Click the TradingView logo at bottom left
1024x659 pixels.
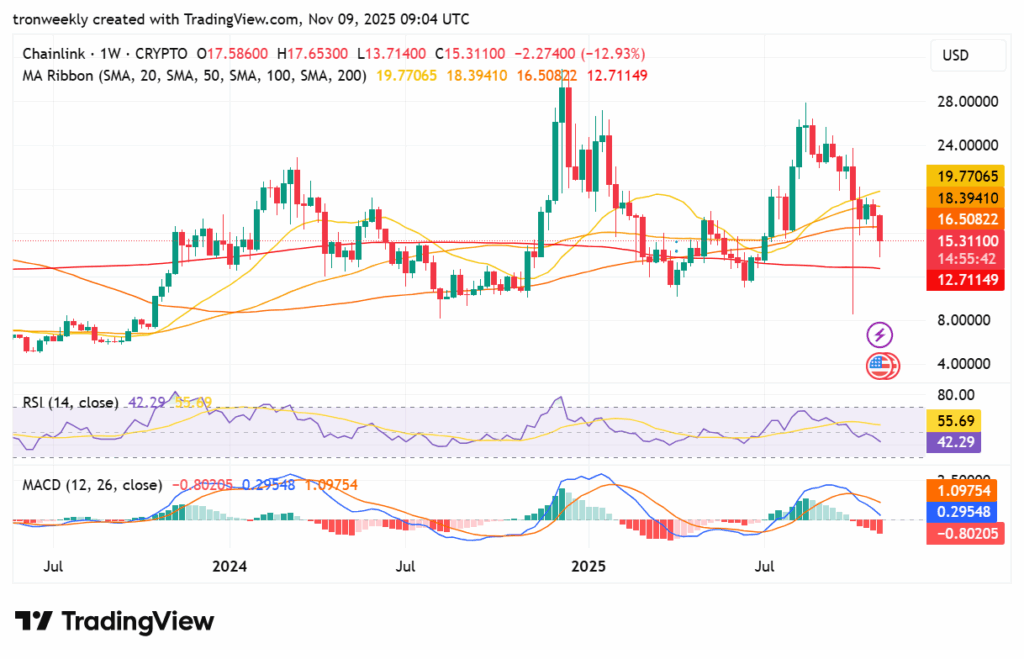(114, 621)
